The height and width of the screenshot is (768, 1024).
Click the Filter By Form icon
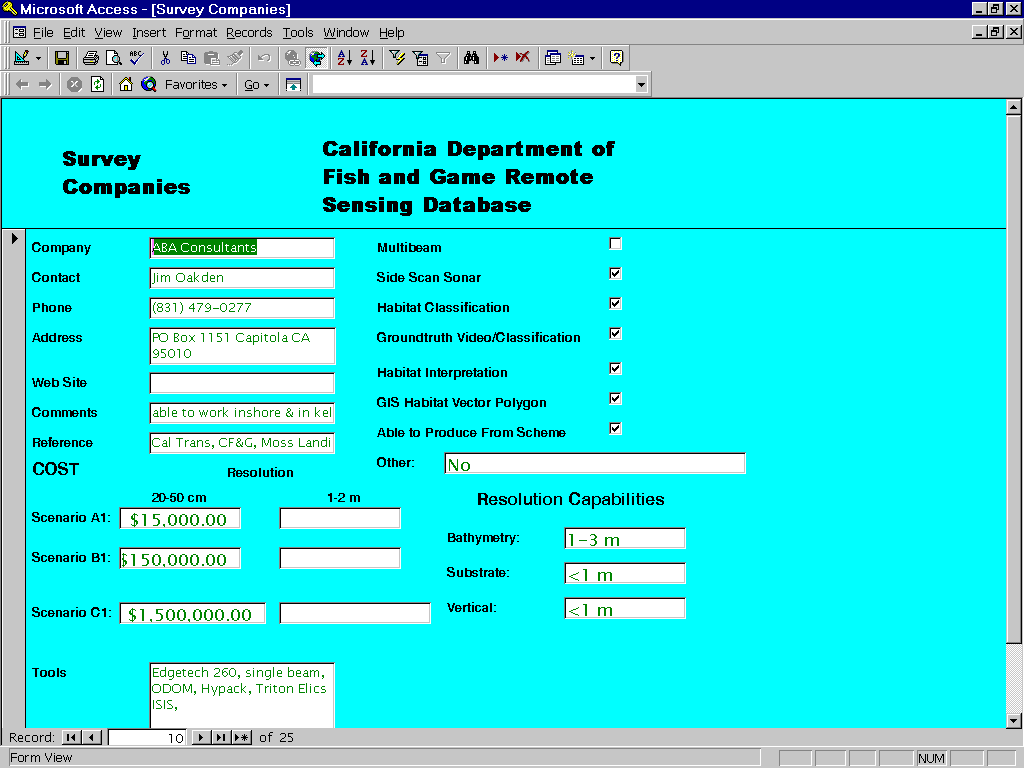click(421, 58)
